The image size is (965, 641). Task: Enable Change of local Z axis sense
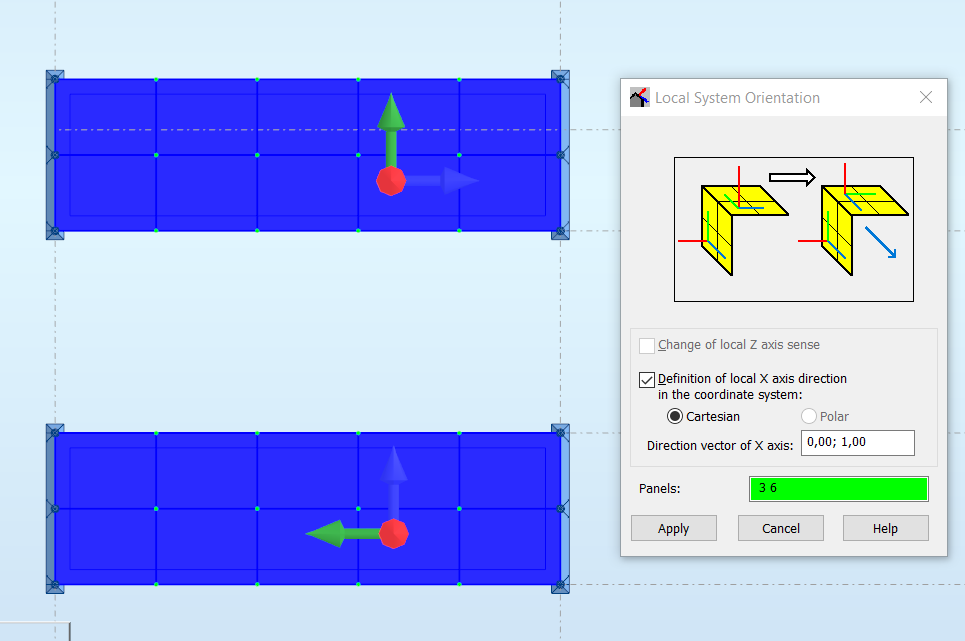pyautogui.click(x=647, y=345)
